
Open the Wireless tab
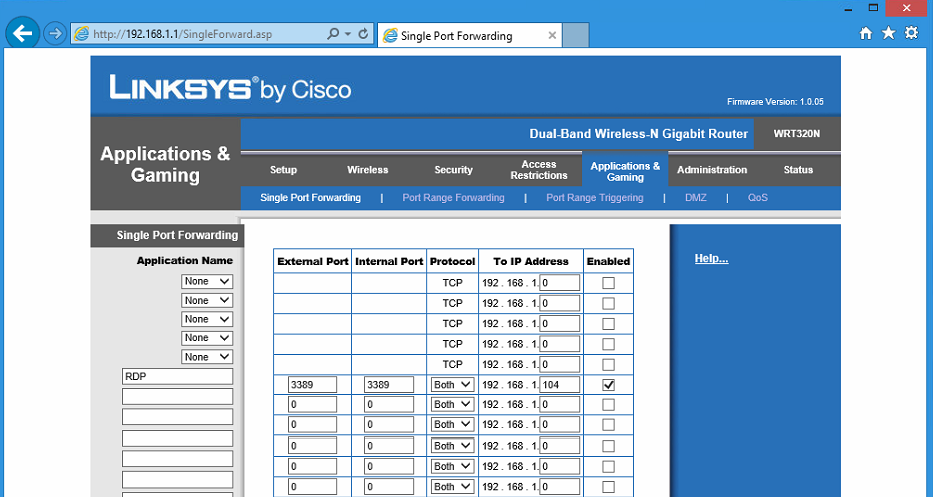368,170
